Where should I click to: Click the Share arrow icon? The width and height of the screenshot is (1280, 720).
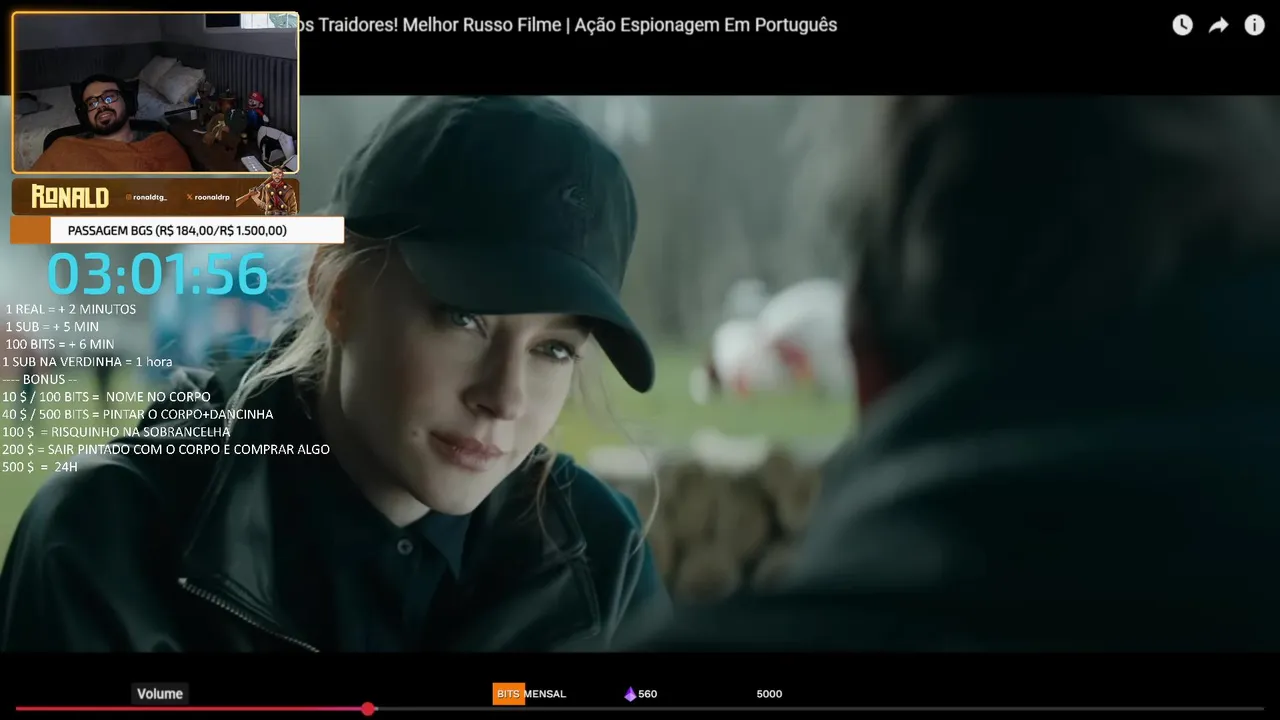point(1218,25)
